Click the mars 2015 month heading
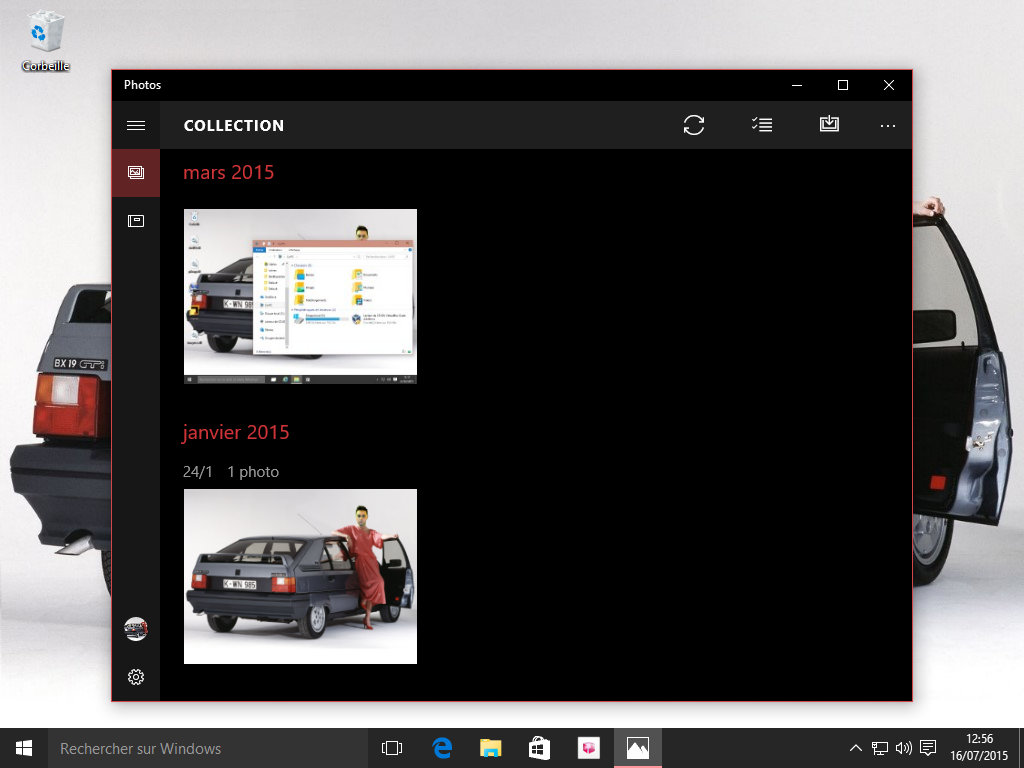 [x=228, y=172]
